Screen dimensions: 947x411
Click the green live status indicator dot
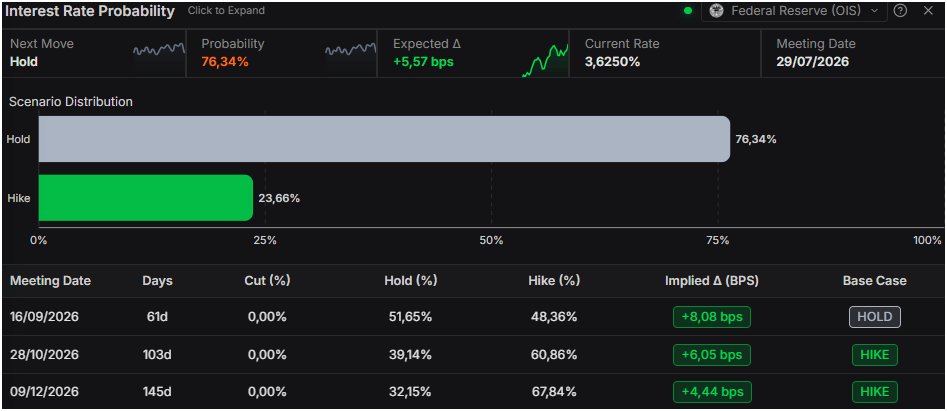click(x=687, y=11)
